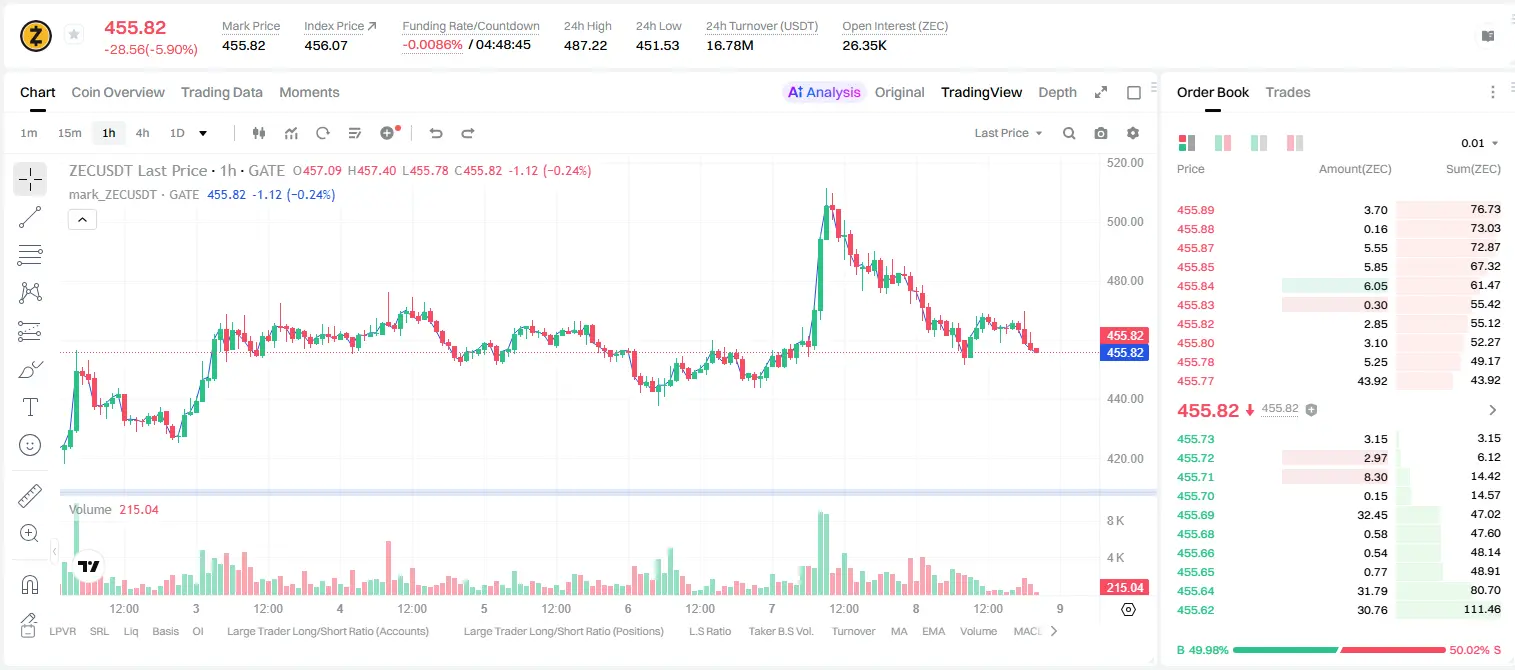Image resolution: width=1515 pixels, height=670 pixels.
Task: Open the candlestick chart type icon
Action: (259, 133)
